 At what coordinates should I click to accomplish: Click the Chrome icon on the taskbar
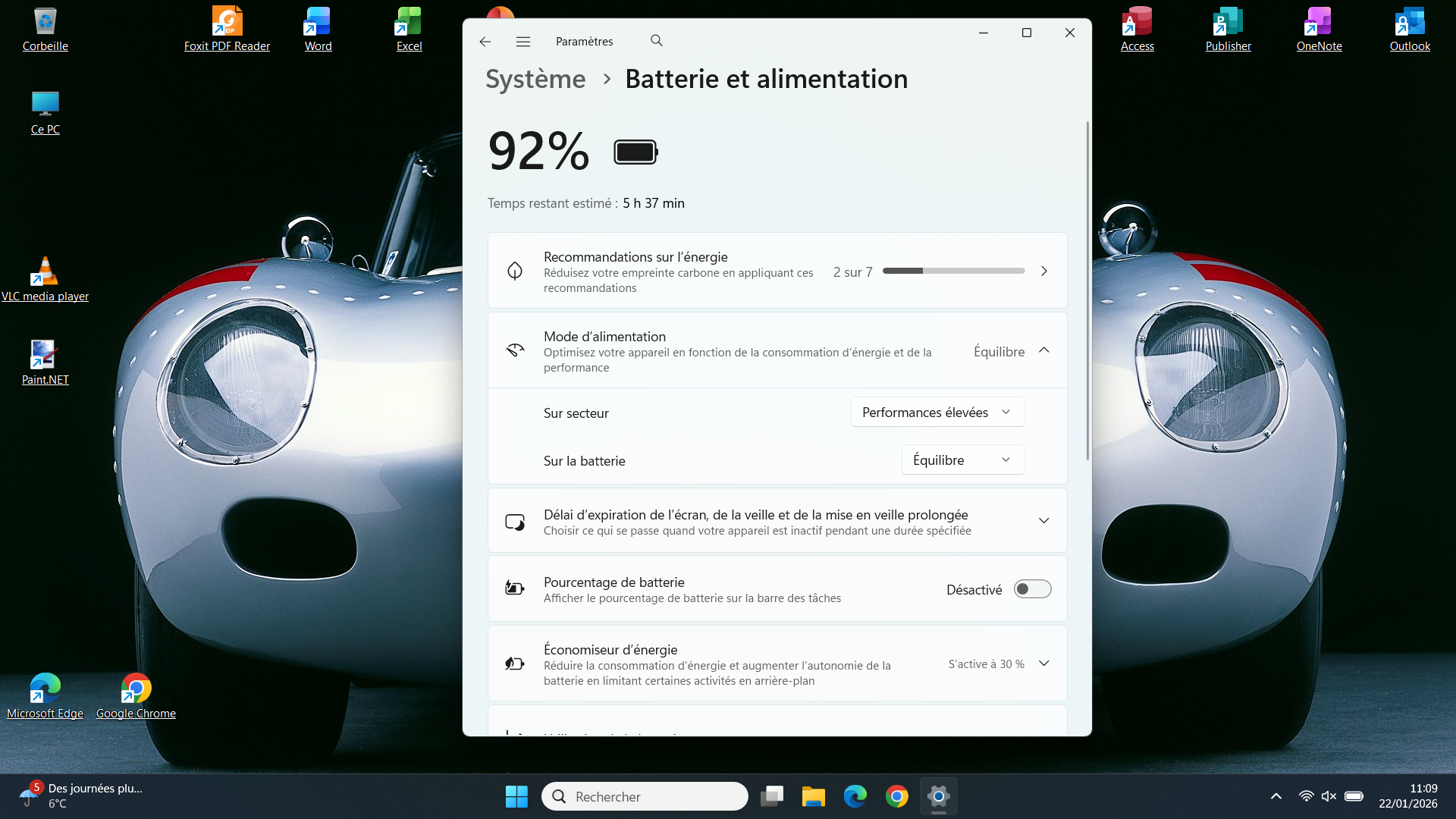[x=897, y=796]
